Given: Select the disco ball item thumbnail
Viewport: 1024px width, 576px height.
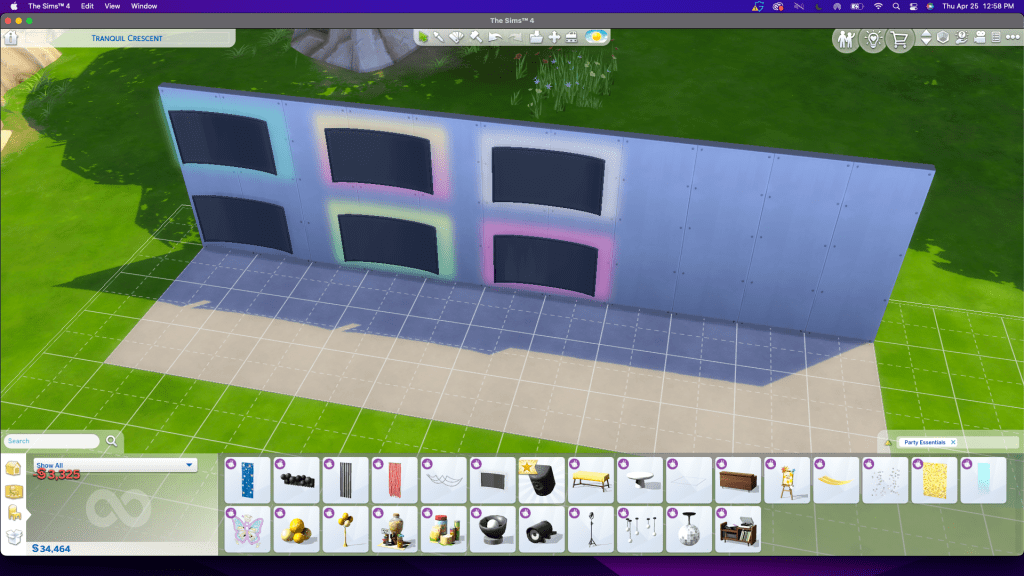Looking at the screenshot, I should (688, 529).
